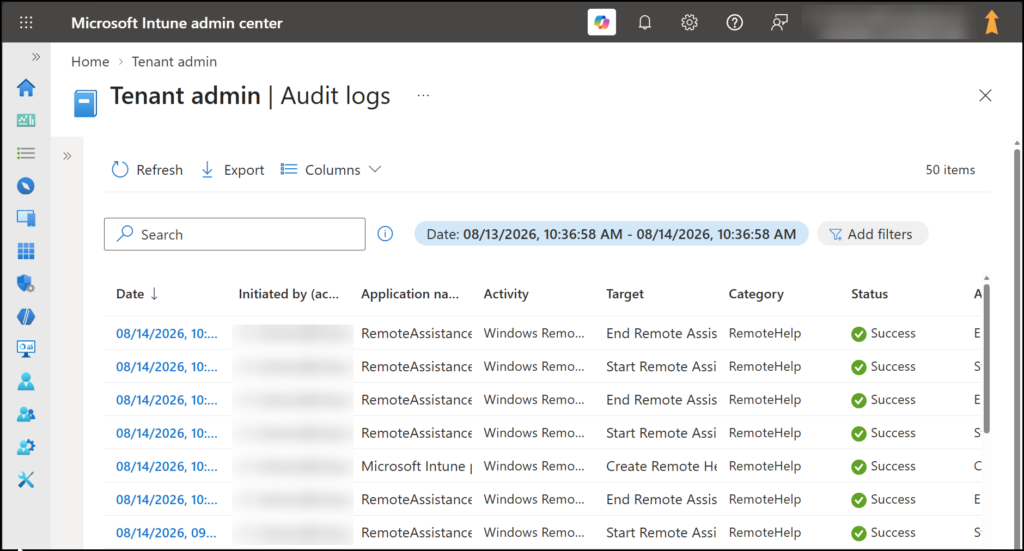
Task: Export the audit logs
Action: click(232, 170)
